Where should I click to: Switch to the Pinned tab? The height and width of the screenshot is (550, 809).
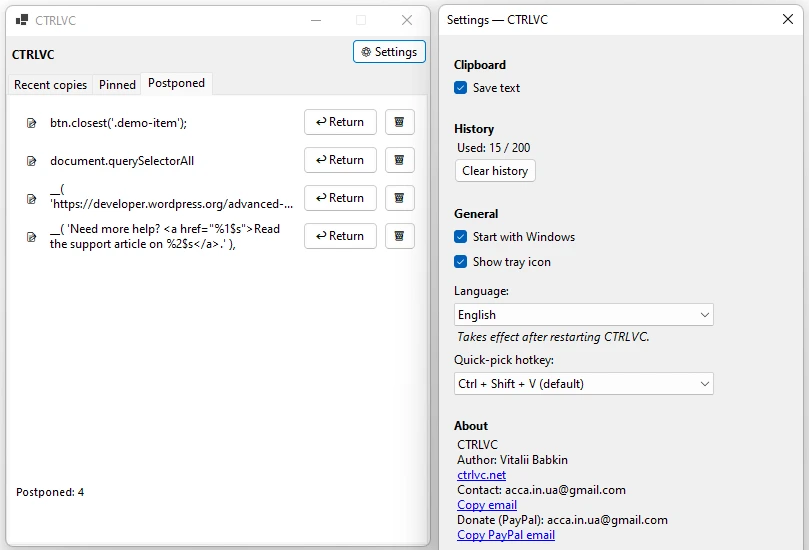pos(117,85)
